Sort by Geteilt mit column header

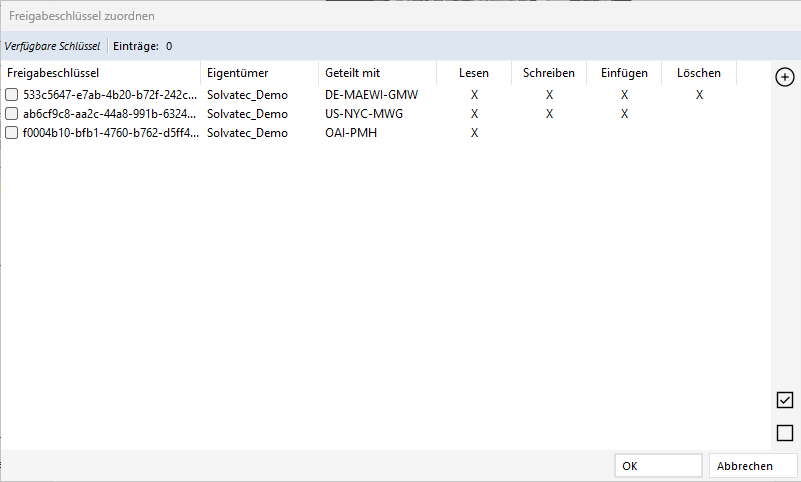pos(352,73)
